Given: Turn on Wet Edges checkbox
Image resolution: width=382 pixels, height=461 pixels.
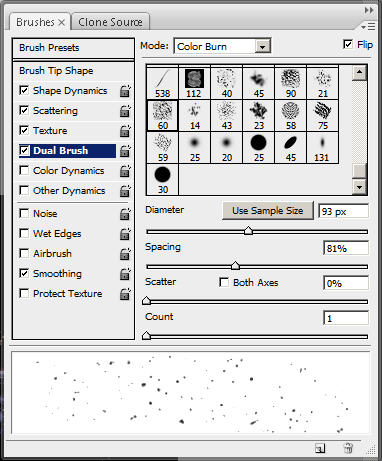Looking at the screenshot, I should (24, 233).
